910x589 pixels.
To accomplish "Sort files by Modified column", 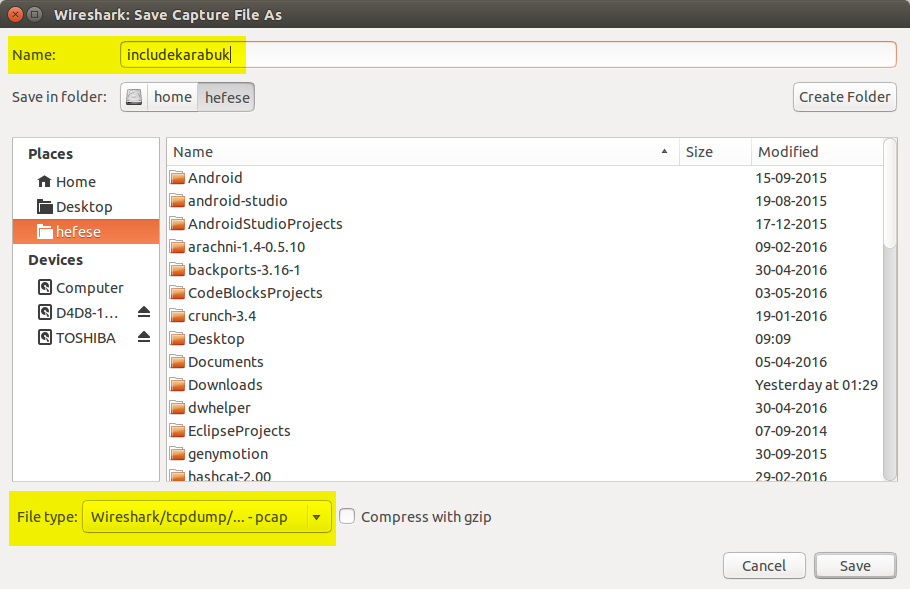I will coord(817,152).
